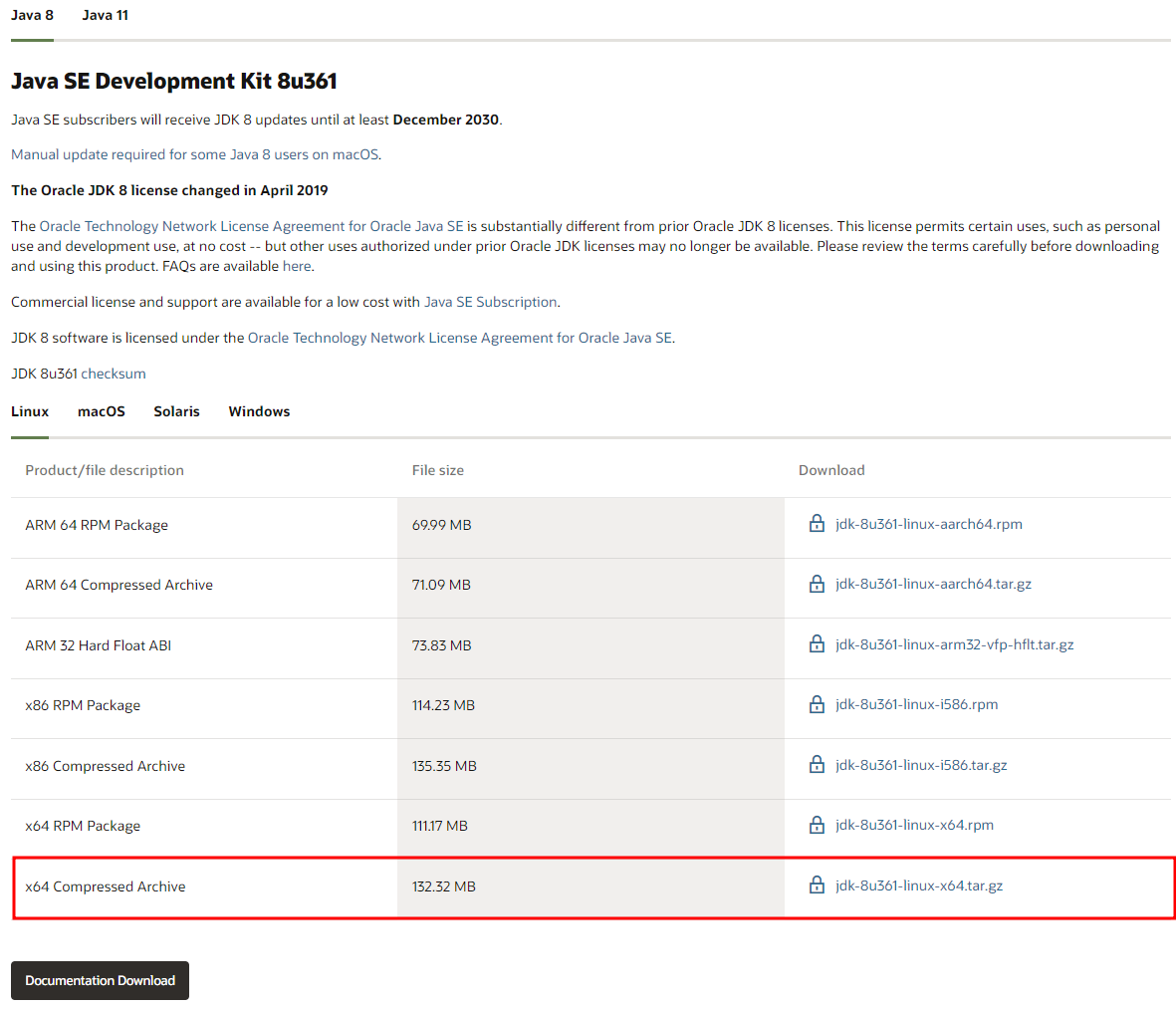Click the 'ARM 32 Hard Float ABI' description
1176x1009 pixels.
(x=98, y=645)
